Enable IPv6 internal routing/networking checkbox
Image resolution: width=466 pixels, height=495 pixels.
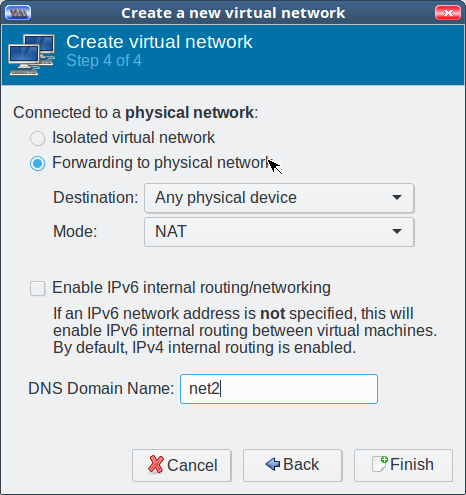click(x=37, y=288)
